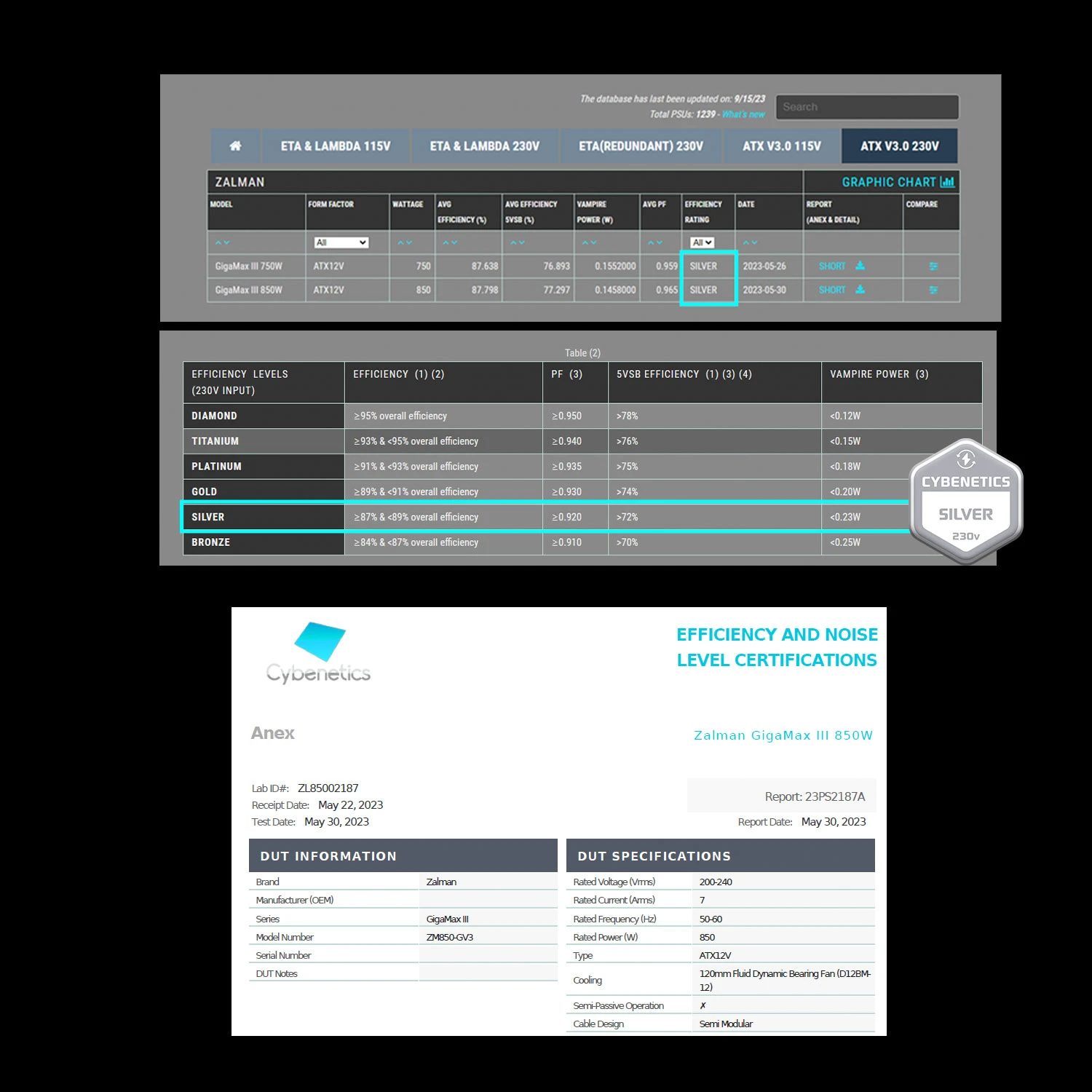
Task: Click compare icon for GigaMax III 850W
Action: pyautogui.click(x=933, y=290)
